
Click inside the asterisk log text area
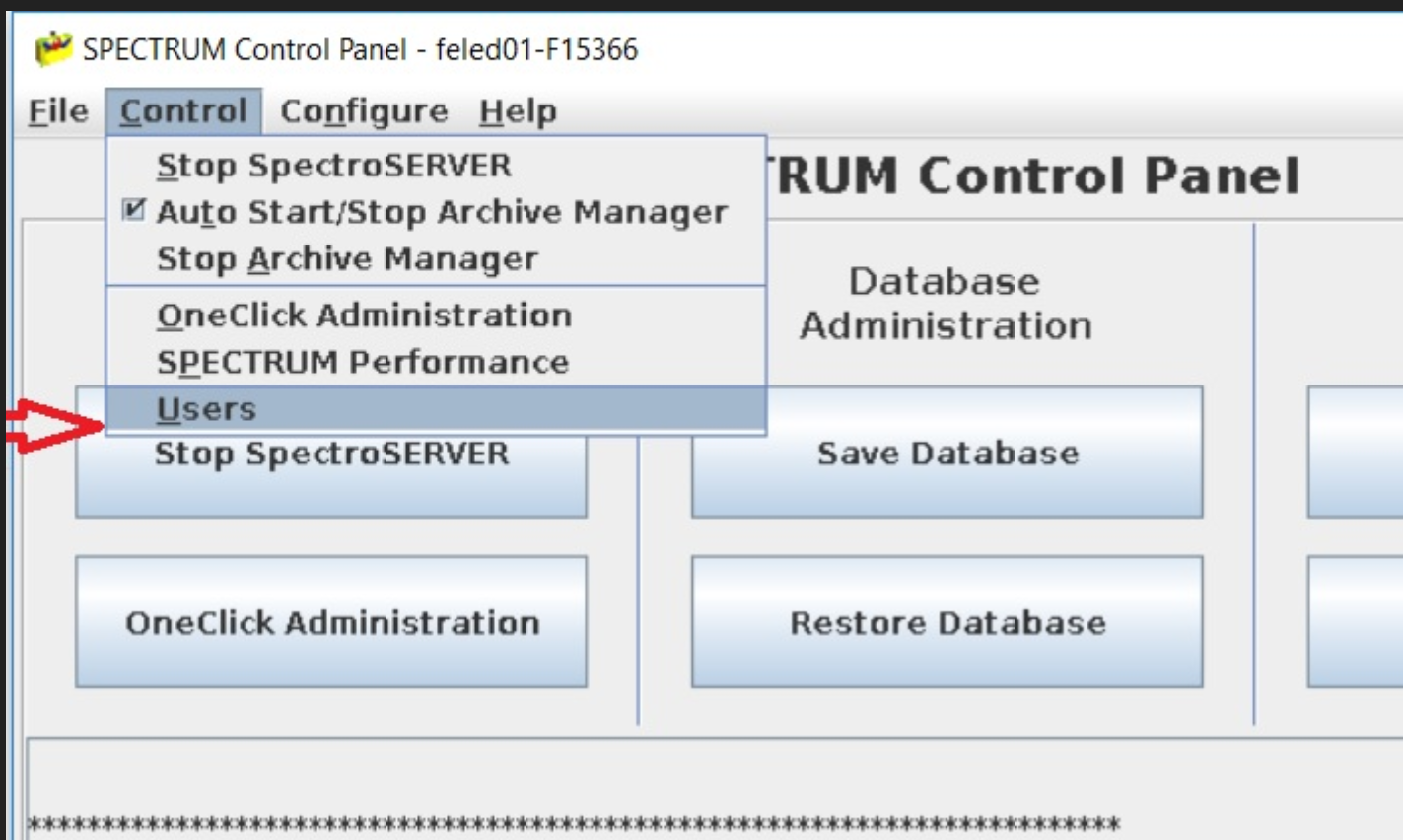[690, 789]
